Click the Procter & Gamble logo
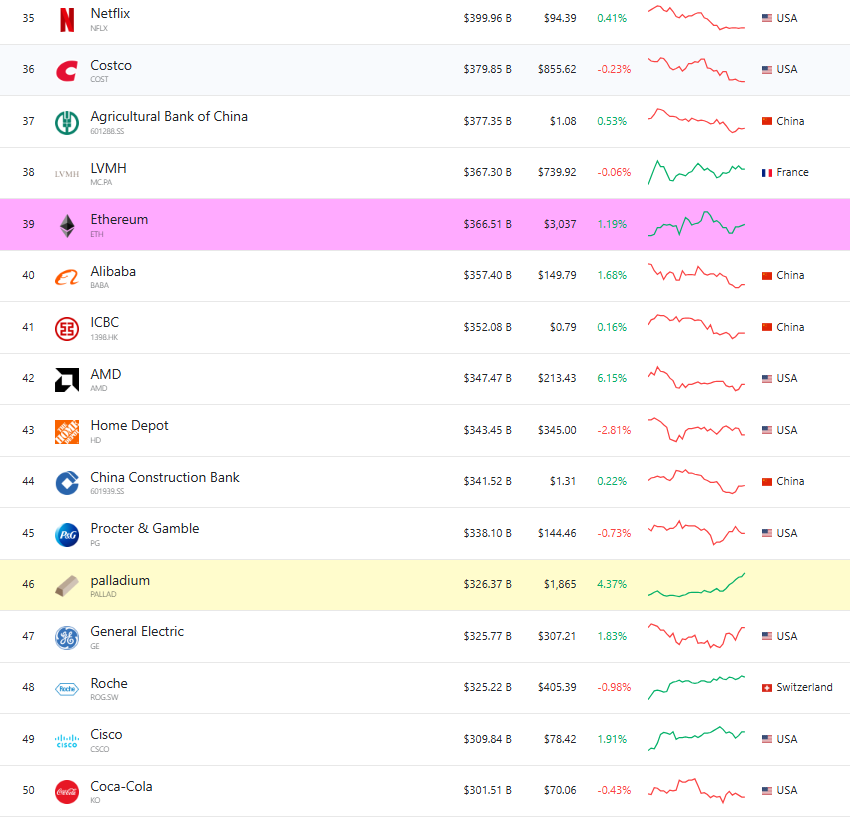The width and height of the screenshot is (851, 817). click(67, 535)
